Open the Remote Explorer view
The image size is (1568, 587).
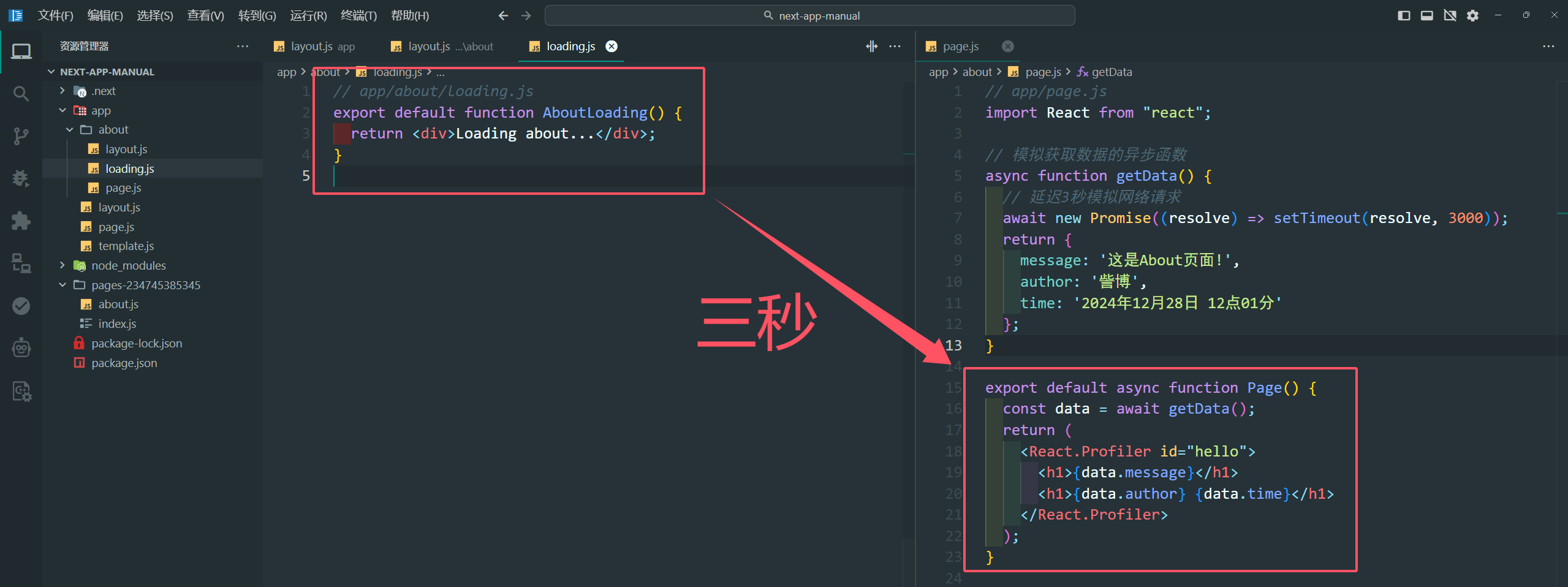coord(21,263)
